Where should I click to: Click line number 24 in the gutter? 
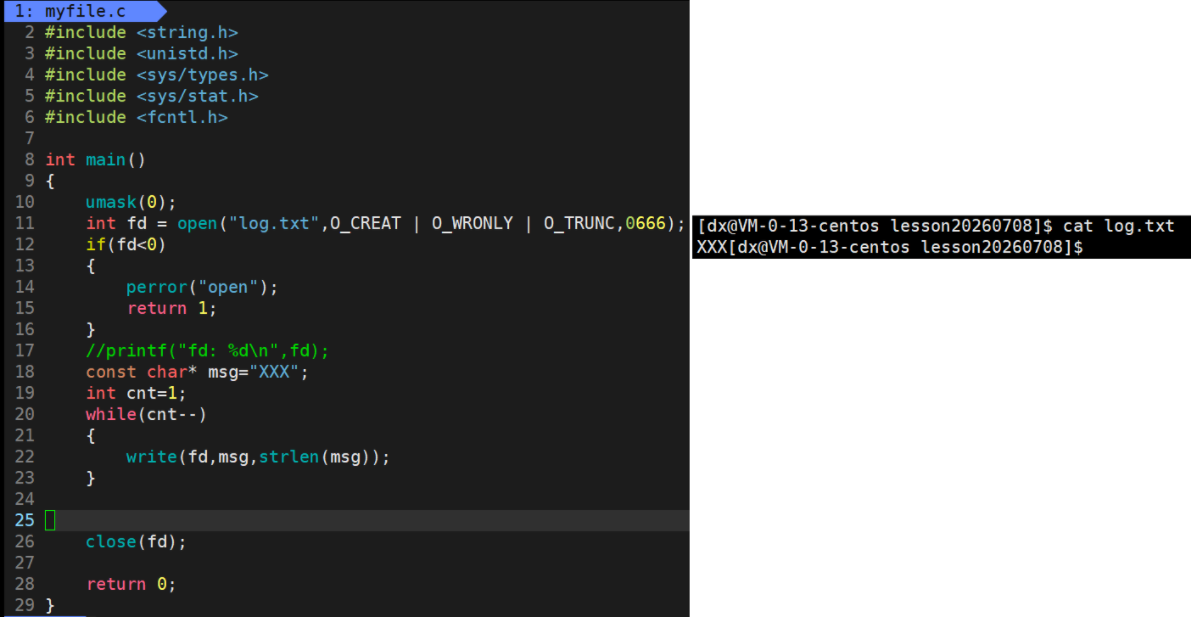point(24,500)
